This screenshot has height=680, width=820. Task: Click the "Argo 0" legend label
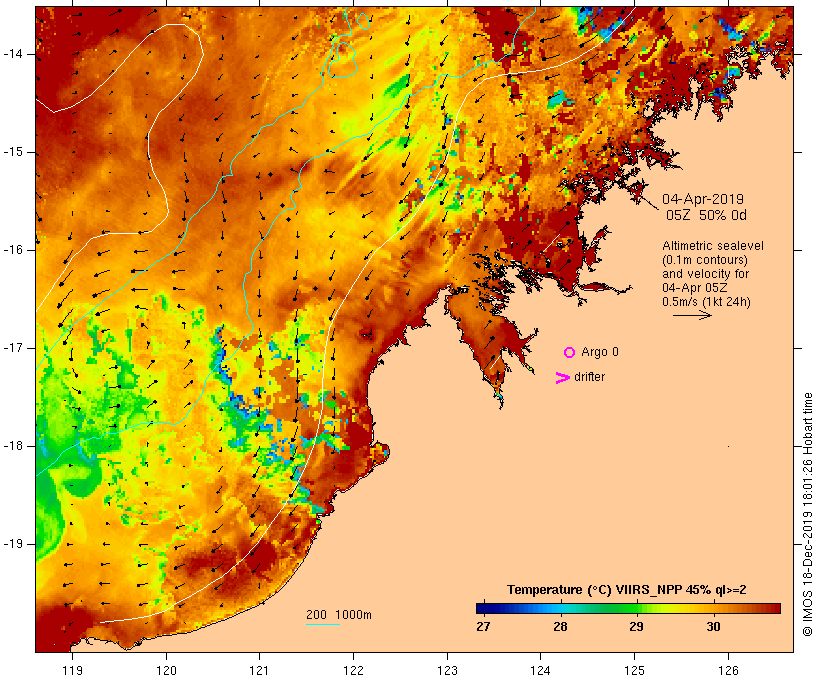pyautogui.click(x=600, y=352)
